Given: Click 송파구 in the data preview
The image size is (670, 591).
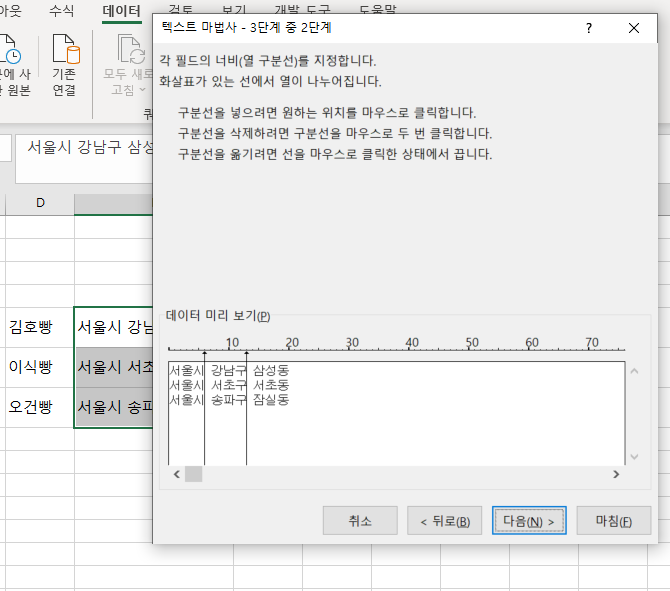Looking at the screenshot, I should coord(229,400).
